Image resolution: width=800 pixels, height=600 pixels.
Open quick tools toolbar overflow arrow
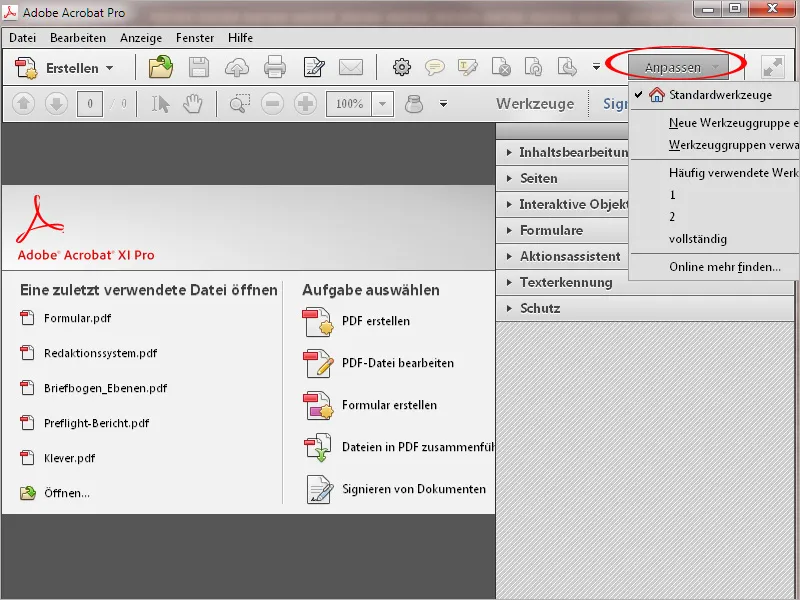point(596,67)
